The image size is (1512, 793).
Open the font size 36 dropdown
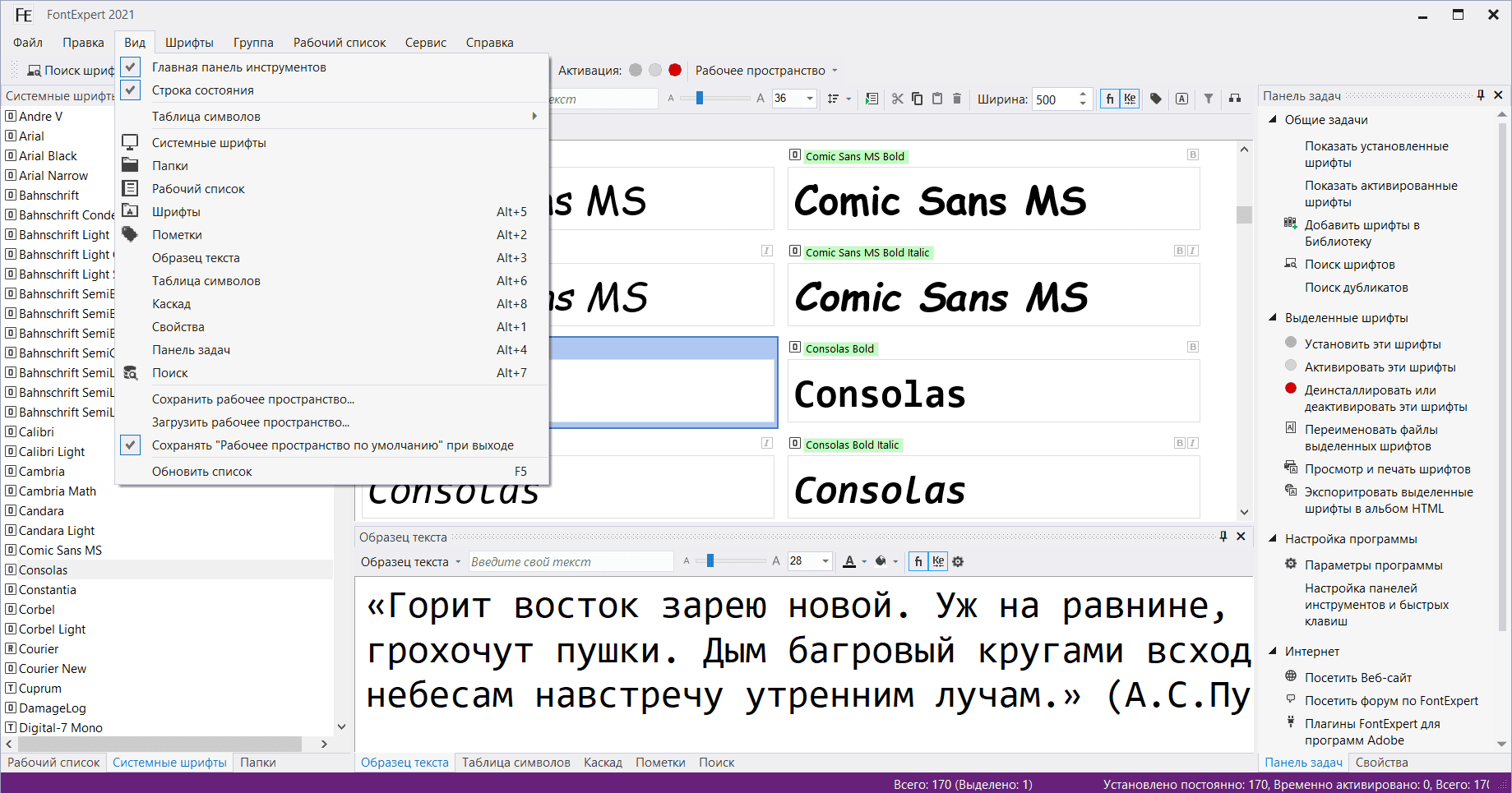tap(810, 99)
